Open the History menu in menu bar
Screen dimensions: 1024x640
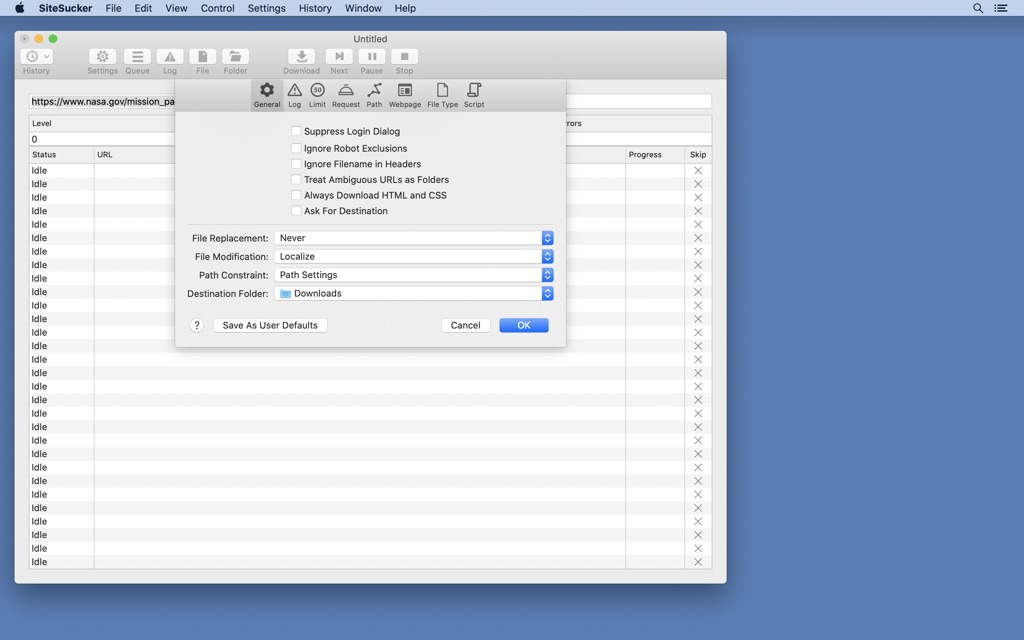click(315, 8)
